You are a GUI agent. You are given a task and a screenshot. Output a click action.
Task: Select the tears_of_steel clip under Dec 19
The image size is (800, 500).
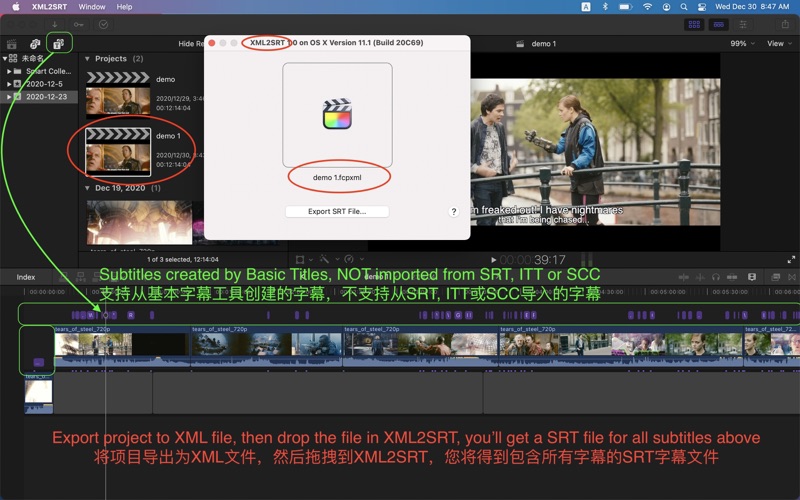[140, 222]
